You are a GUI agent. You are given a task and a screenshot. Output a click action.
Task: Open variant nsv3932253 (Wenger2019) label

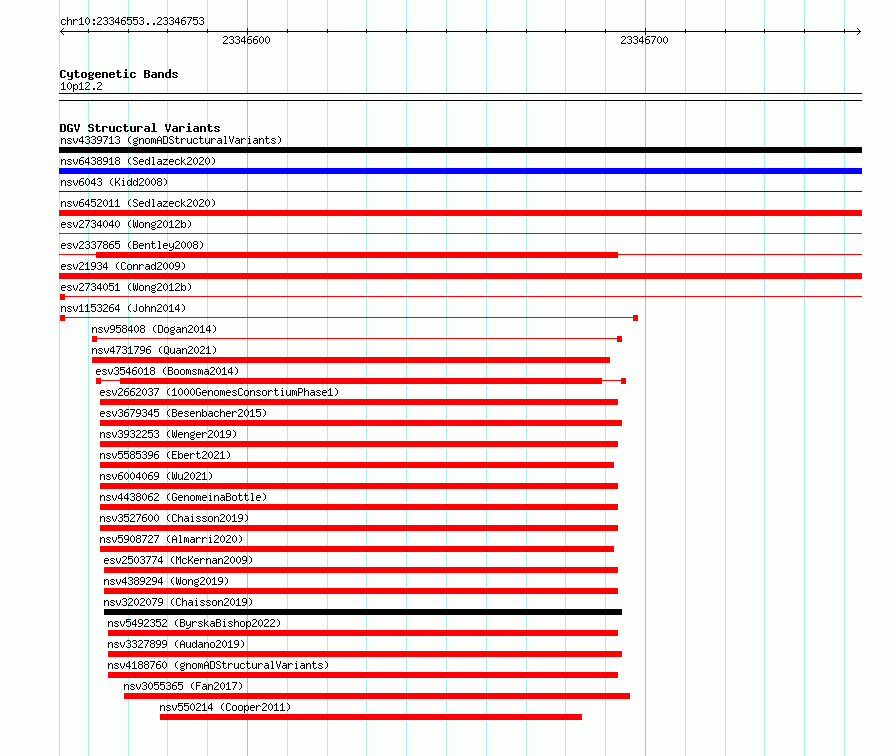(168, 434)
